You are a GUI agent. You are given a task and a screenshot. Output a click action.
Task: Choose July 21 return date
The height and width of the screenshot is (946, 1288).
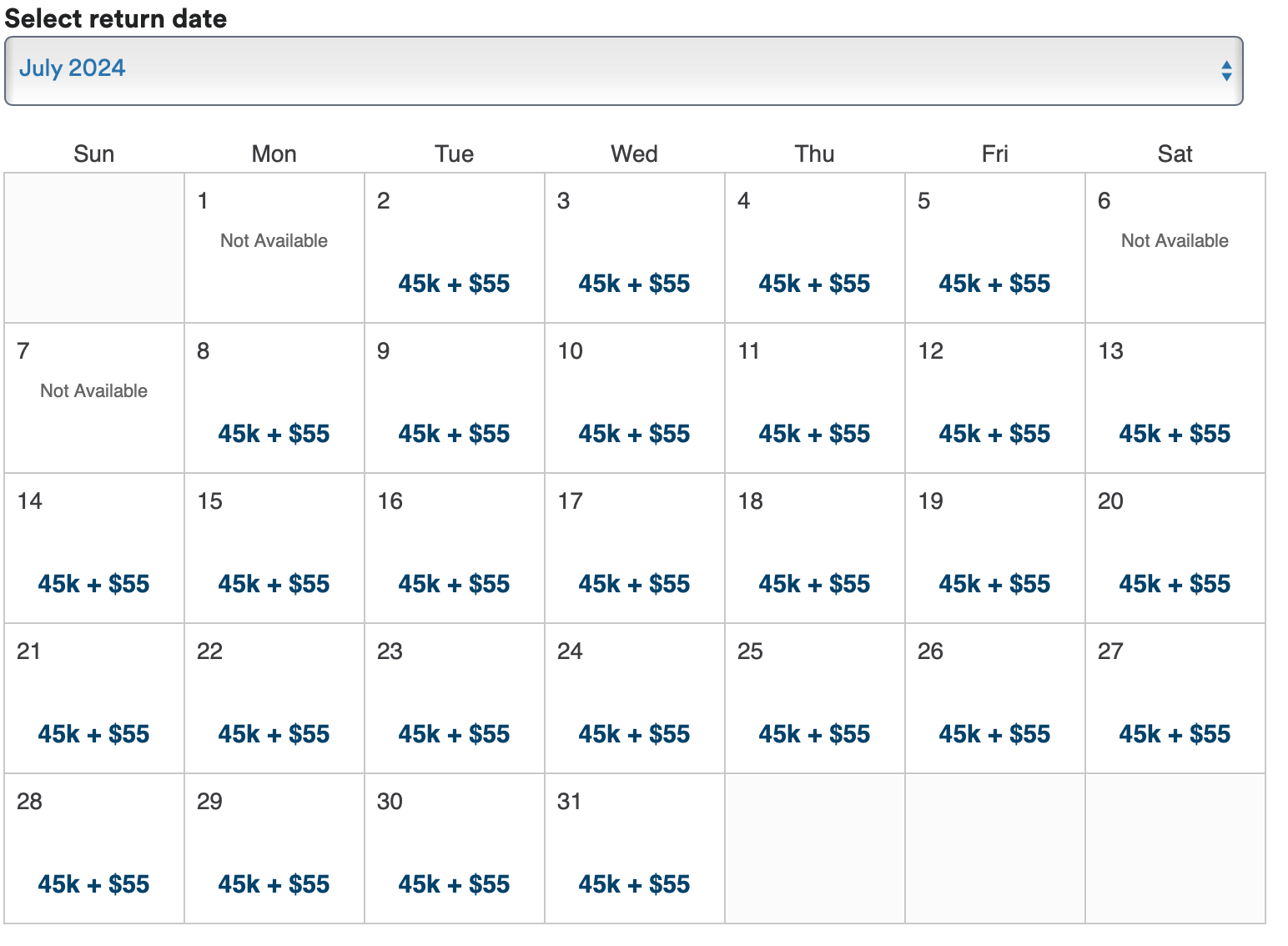(x=93, y=734)
